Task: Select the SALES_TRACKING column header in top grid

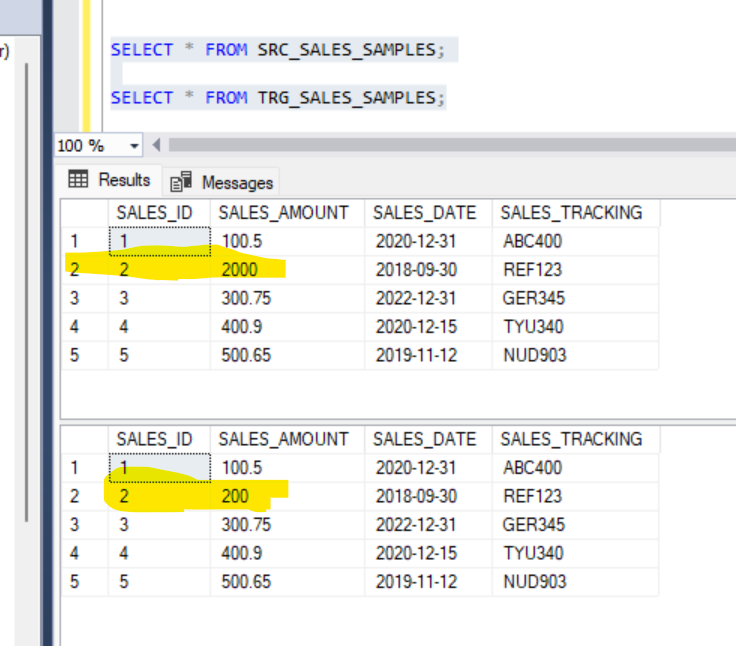Action: pyautogui.click(x=571, y=212)
